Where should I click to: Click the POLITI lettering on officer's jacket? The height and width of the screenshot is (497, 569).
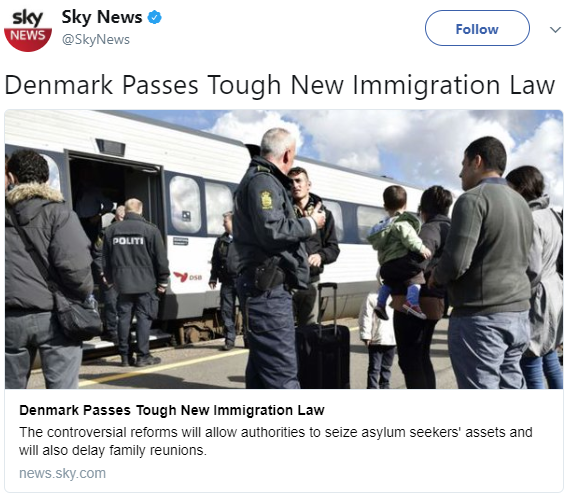(128, 241)
